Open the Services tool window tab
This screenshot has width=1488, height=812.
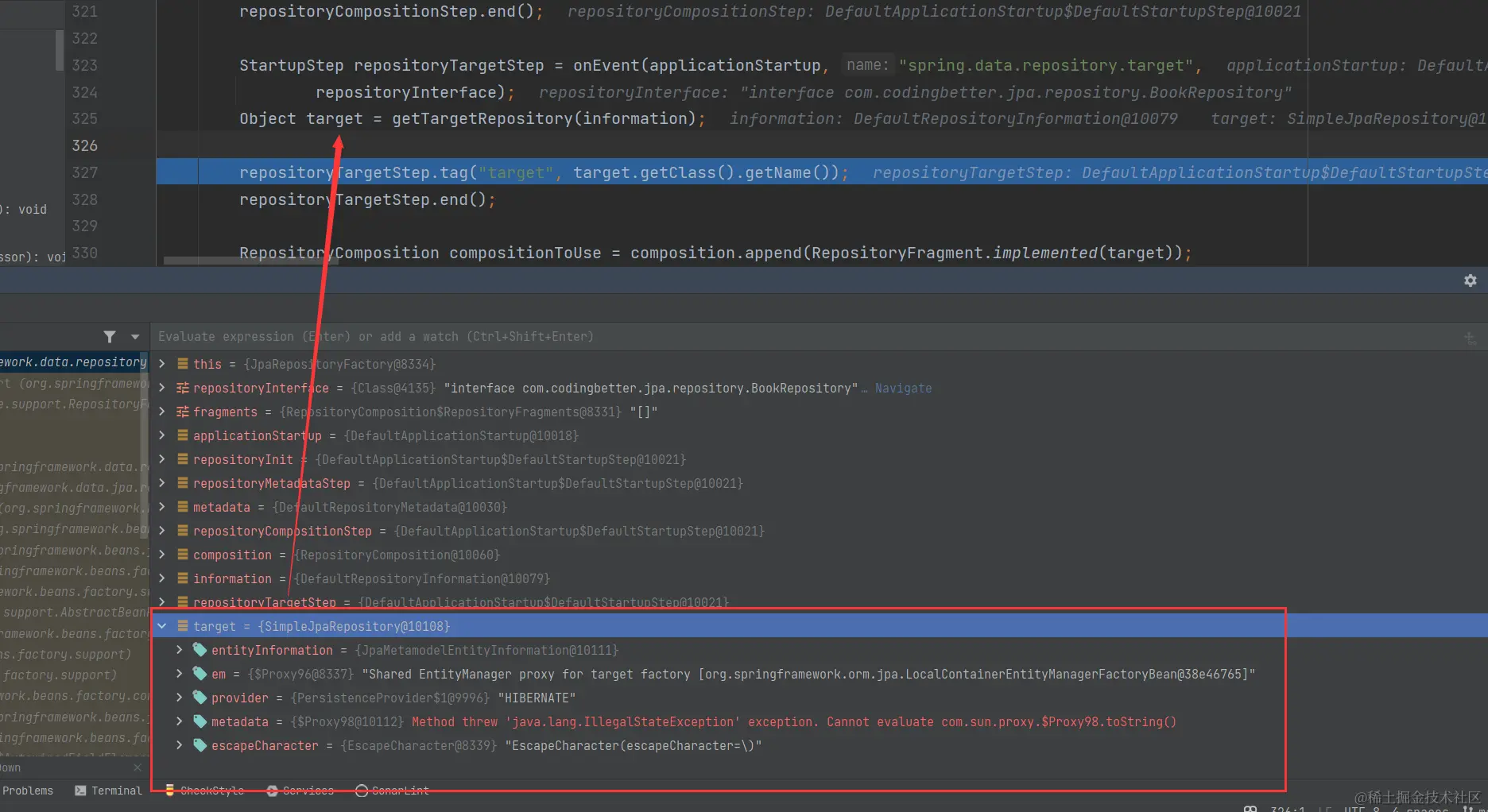[x=300, y=791]
